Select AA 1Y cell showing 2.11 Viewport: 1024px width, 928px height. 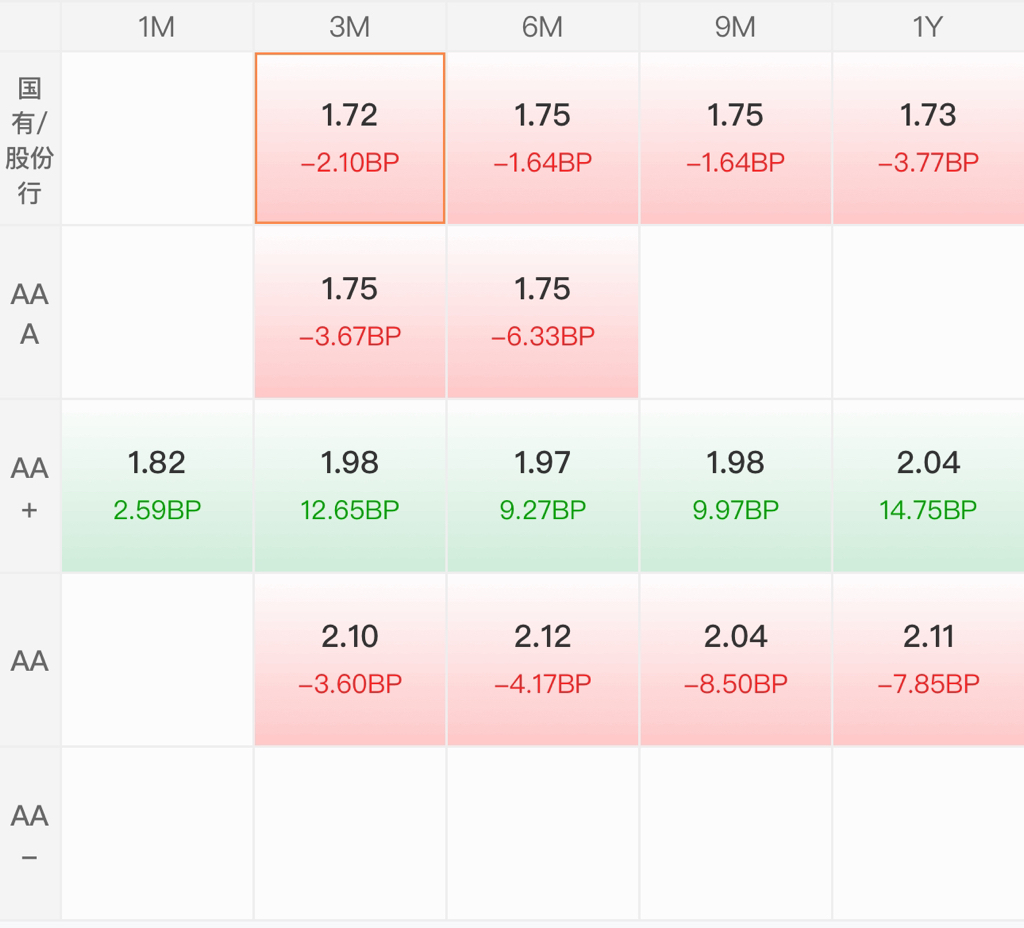tap(928, 660)
